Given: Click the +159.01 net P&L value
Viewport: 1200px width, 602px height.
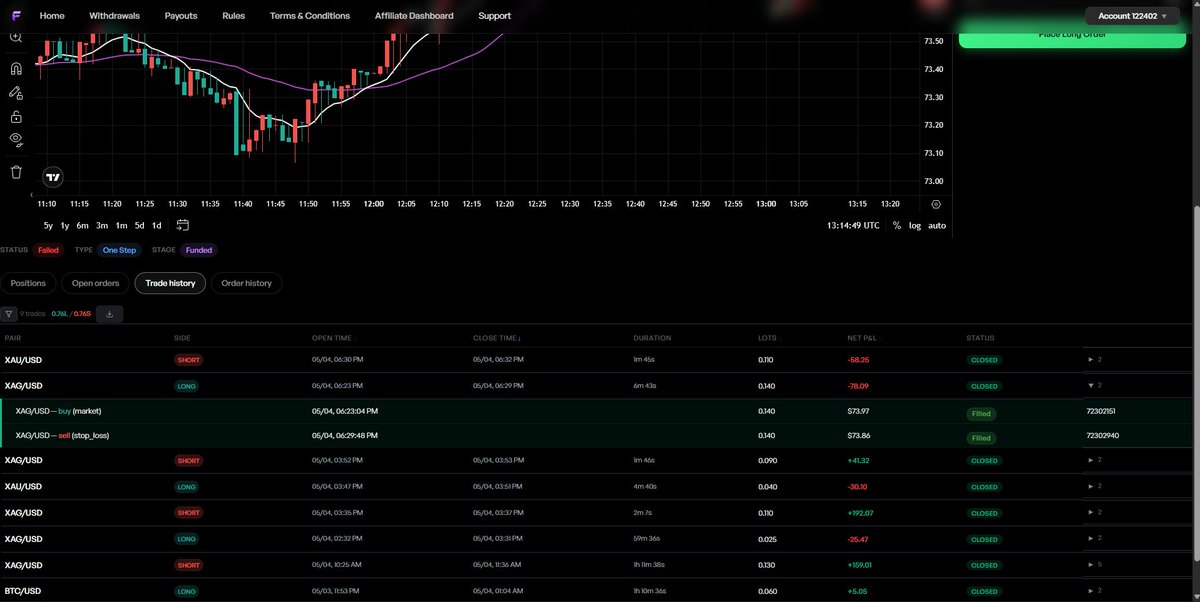Looking at the screenshot, I should coord(860,564).
